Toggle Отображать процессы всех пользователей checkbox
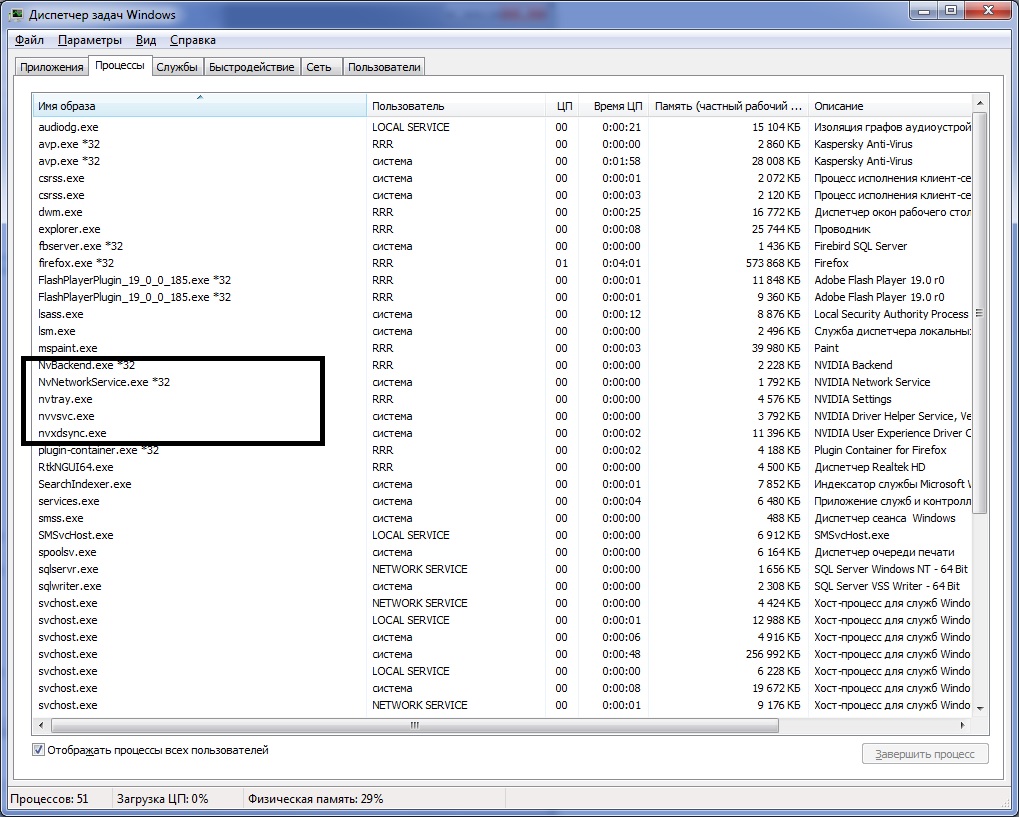 (38, 750)
